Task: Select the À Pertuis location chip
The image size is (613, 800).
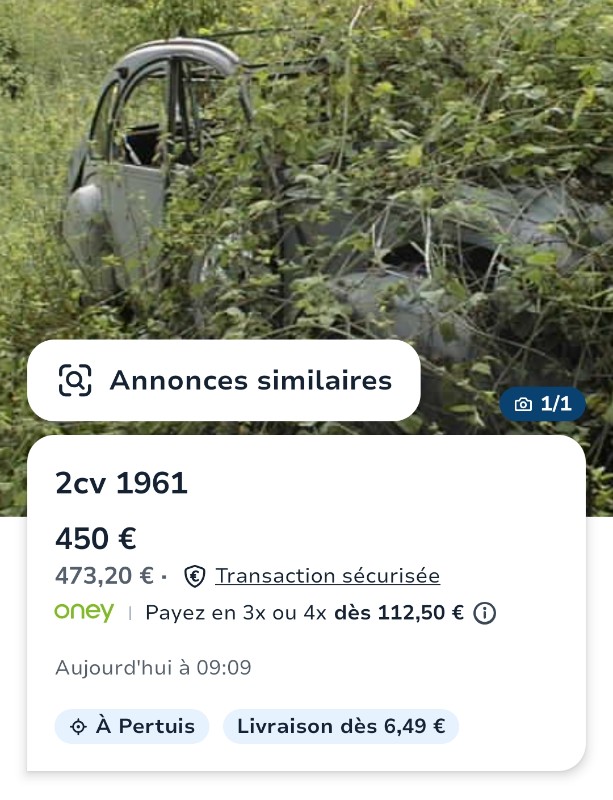Action: (x=132, y=726)
